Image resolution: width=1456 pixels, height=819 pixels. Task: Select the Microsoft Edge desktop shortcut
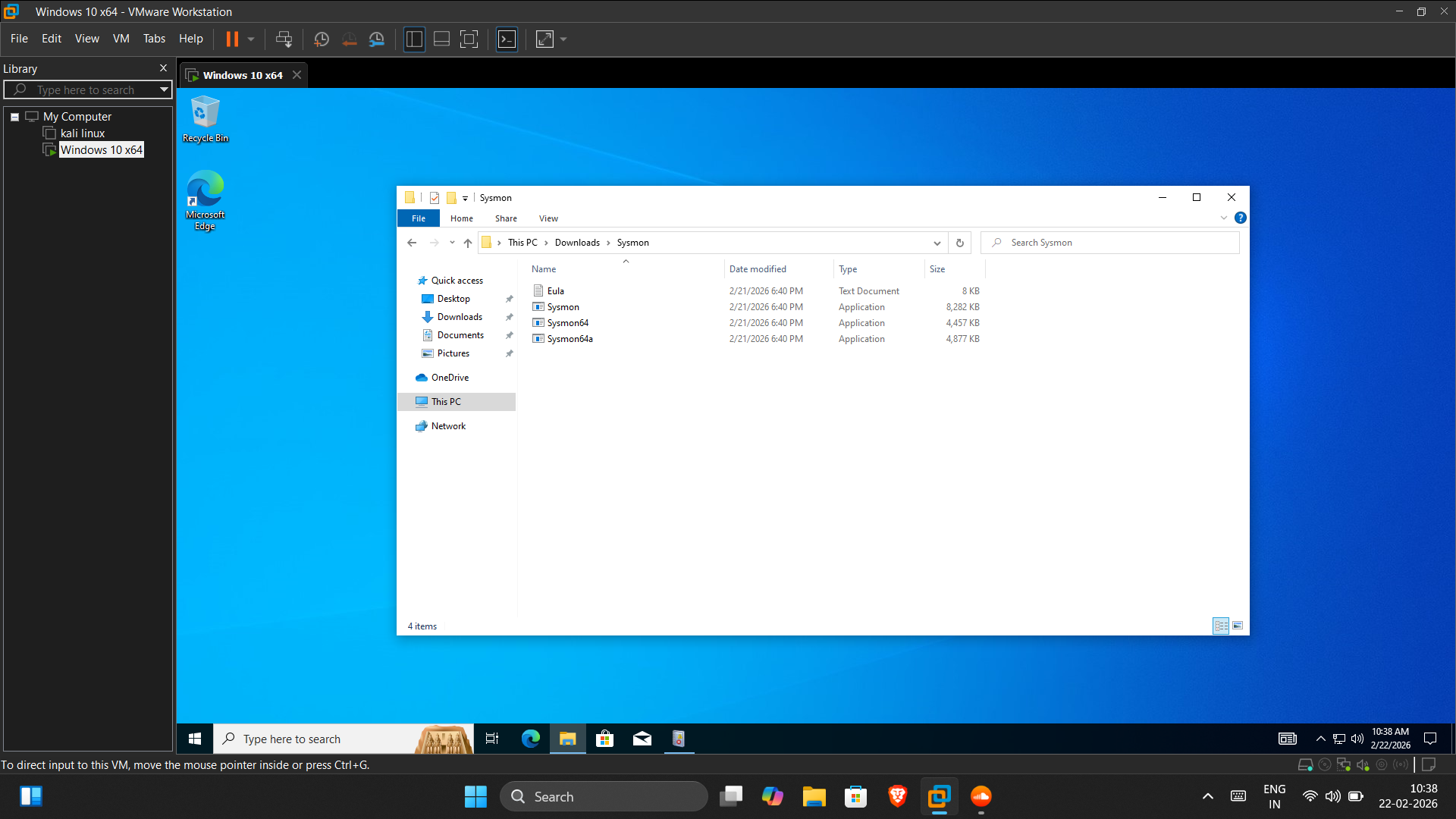click(x=205, y=200)
